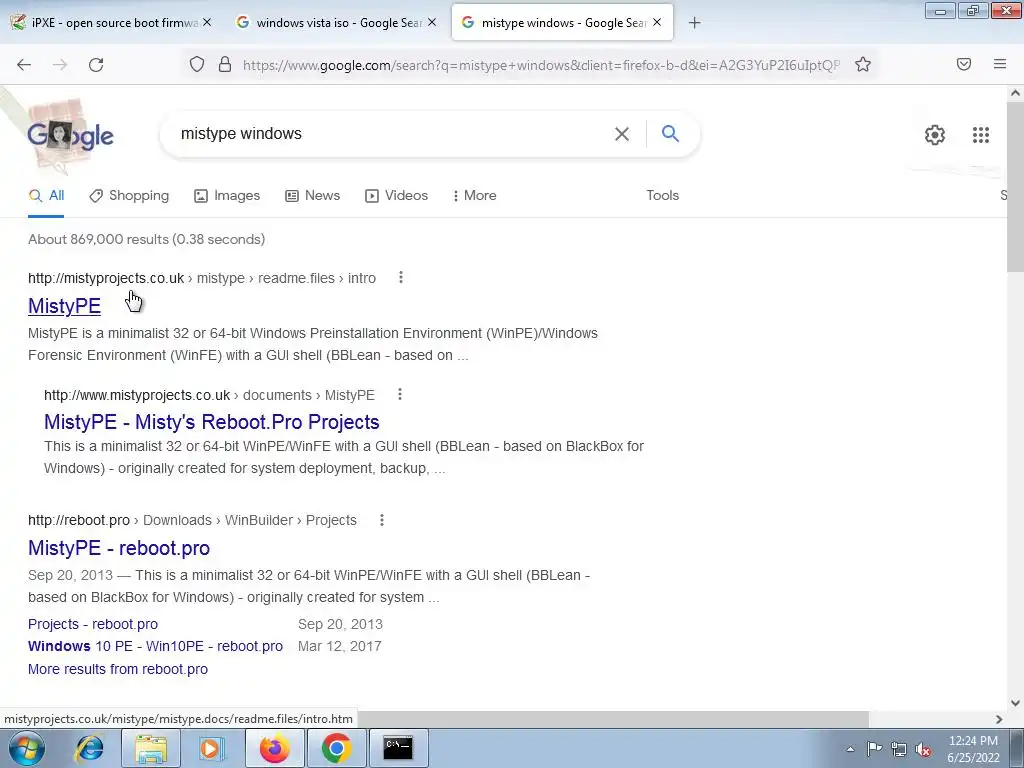The width and height of the screenshot is (1024, 768).
Task: Open options for the reboot.pro result
Action: pos(382,520)
